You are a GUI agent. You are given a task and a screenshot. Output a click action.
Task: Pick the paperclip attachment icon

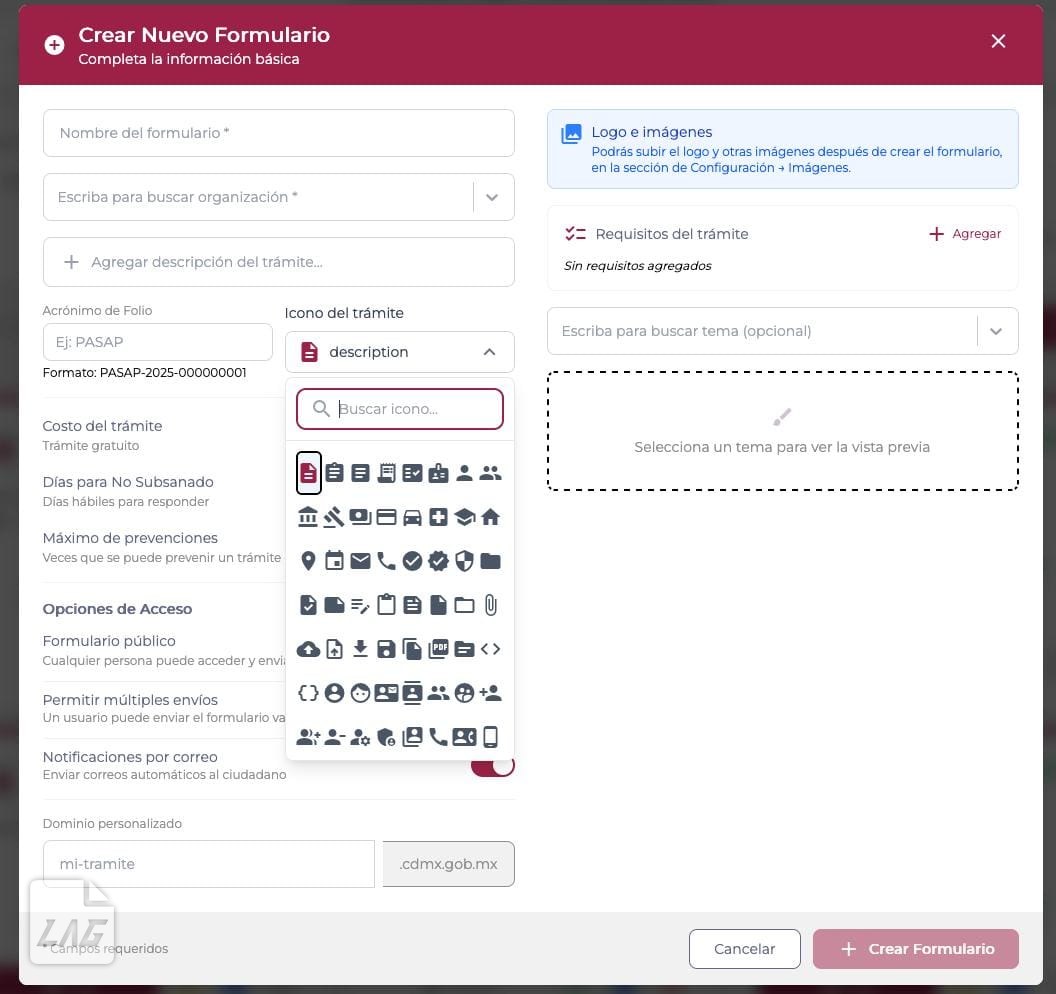(x=490, y=605)
